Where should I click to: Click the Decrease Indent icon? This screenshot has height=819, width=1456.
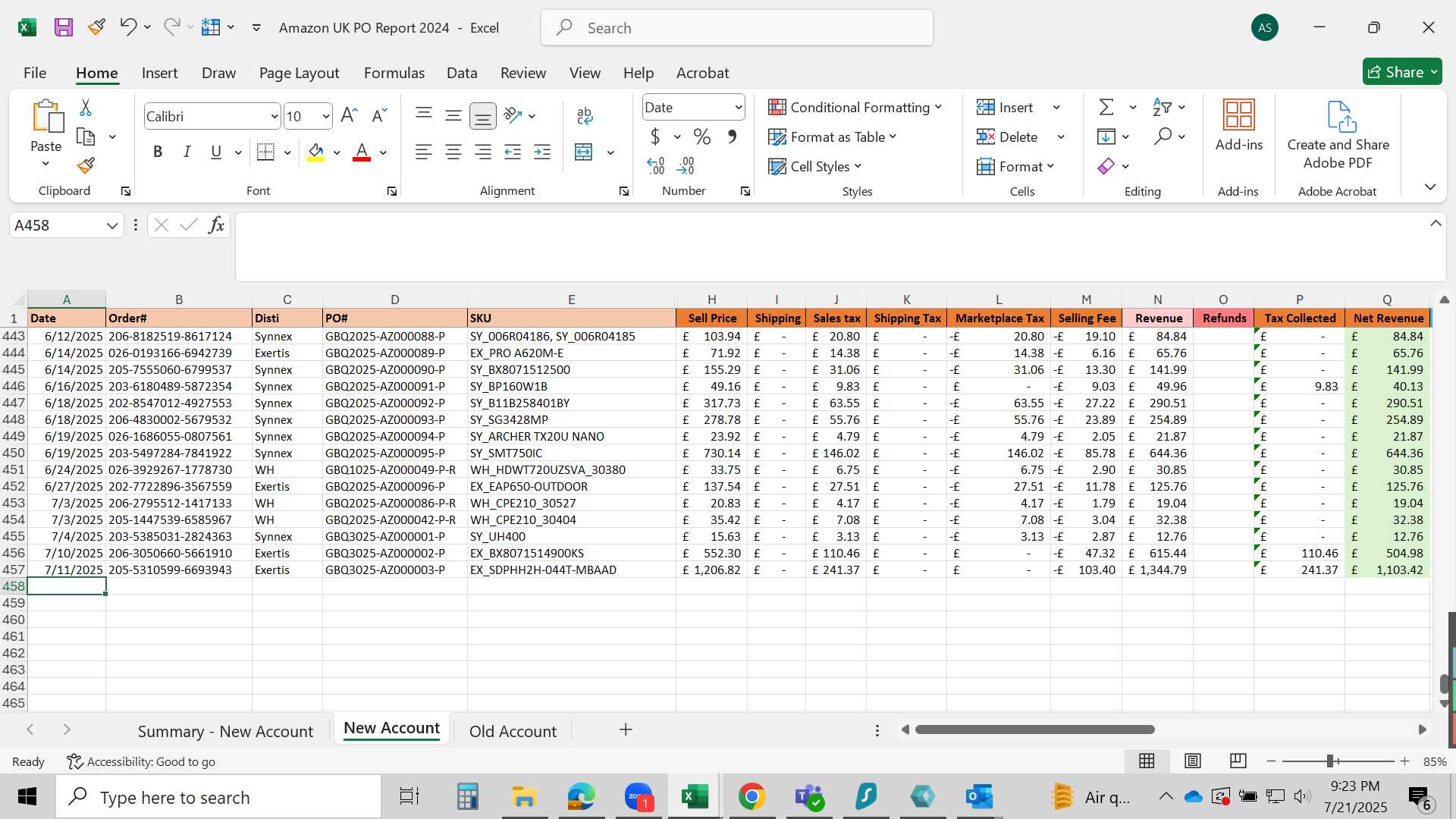click(513, 152)
